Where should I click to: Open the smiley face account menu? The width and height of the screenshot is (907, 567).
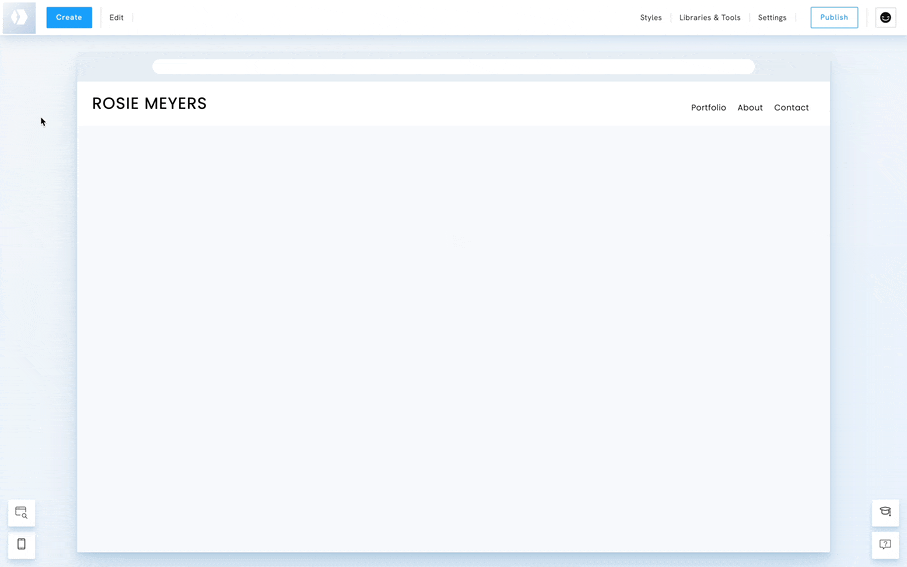[885, 18]
